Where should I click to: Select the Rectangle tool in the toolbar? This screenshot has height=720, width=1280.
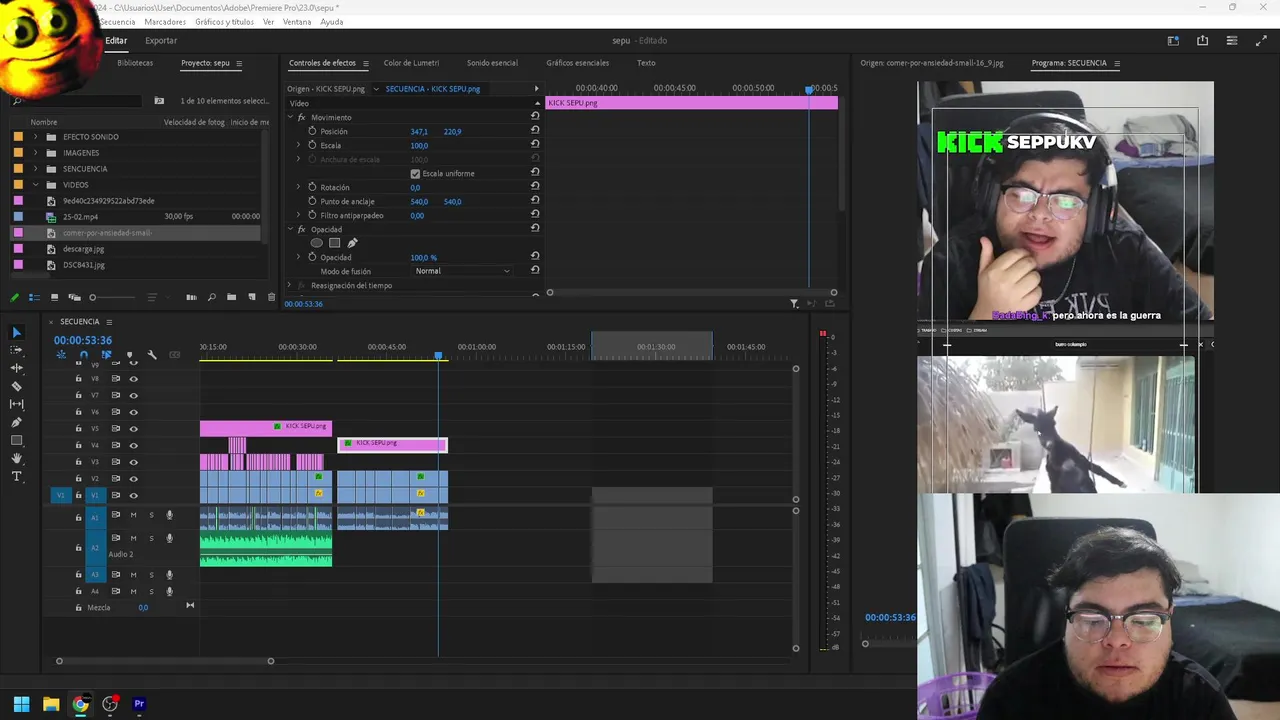16,440
